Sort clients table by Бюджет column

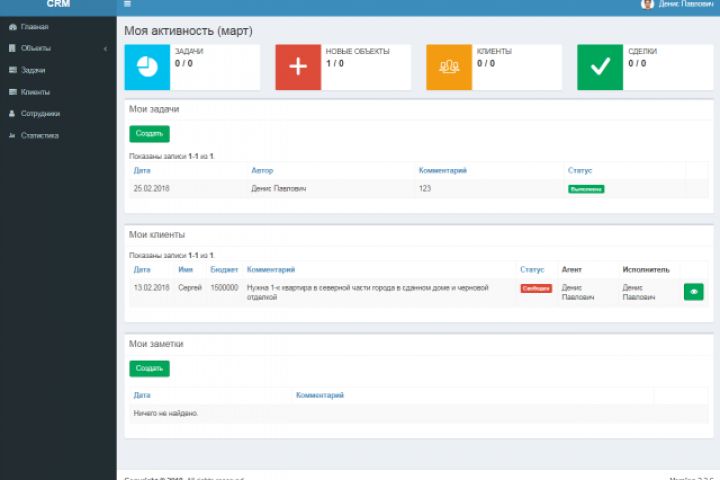click(x=224, y=270)
